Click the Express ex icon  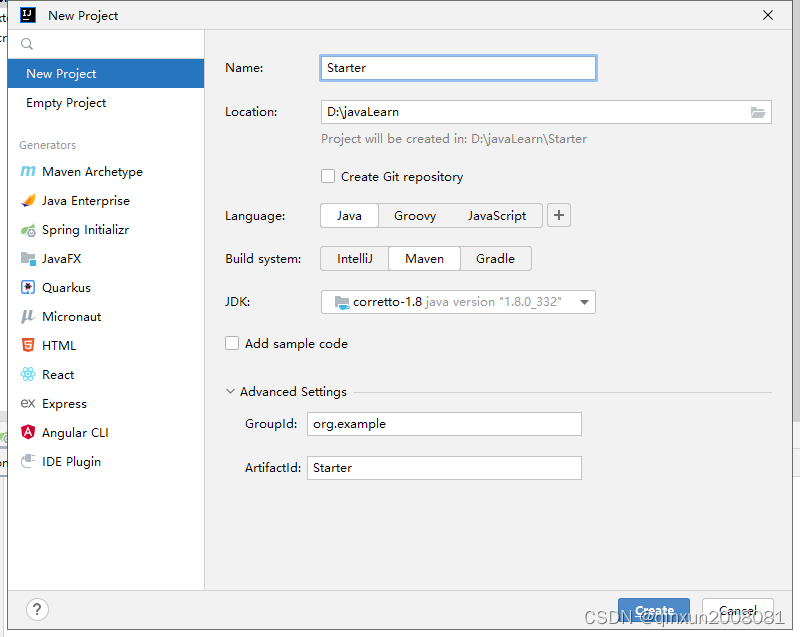tap(28, 403)
